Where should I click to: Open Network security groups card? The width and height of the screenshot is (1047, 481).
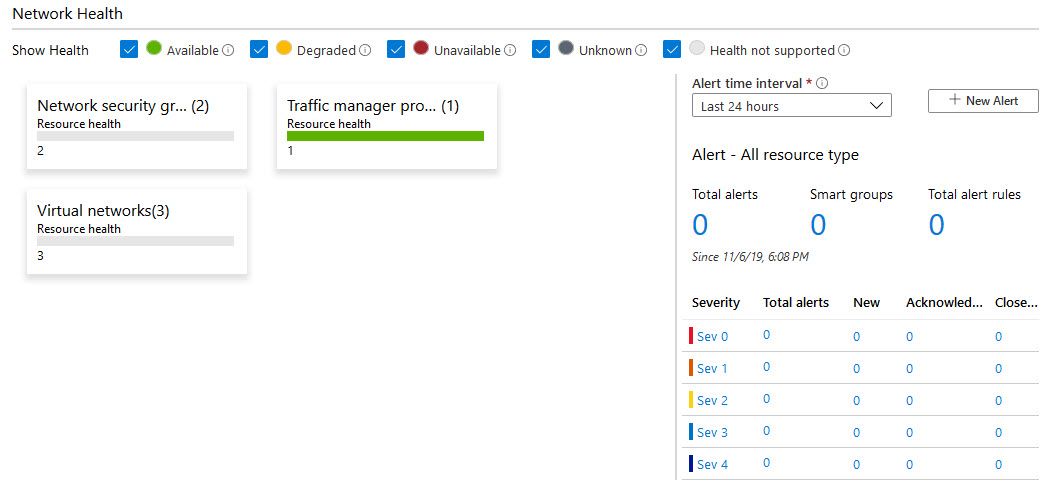pyautogui.click(x=137, y=126)
